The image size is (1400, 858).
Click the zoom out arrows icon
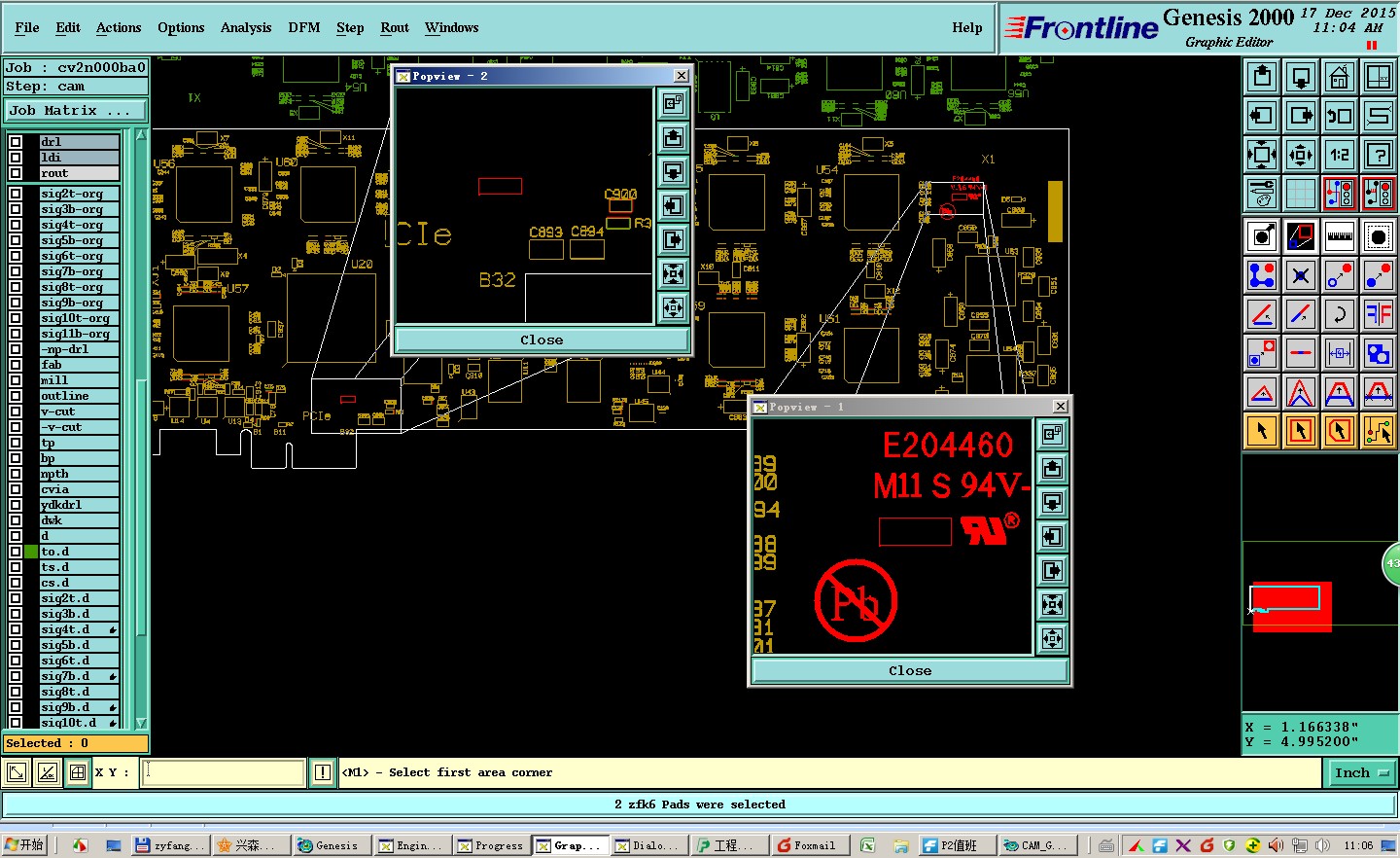(x=1301, y=154)
